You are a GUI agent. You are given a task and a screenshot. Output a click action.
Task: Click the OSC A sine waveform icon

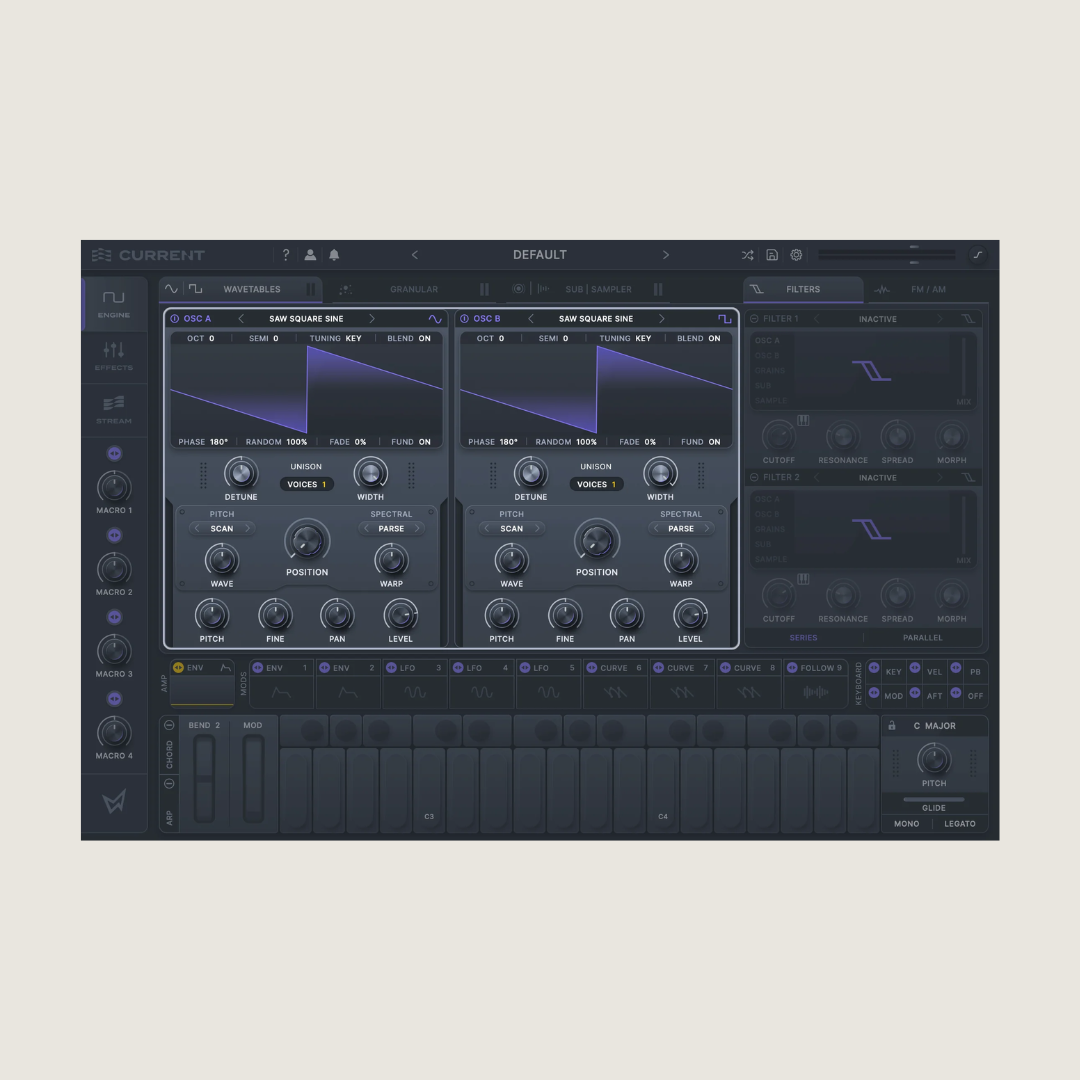coord(435,319)
